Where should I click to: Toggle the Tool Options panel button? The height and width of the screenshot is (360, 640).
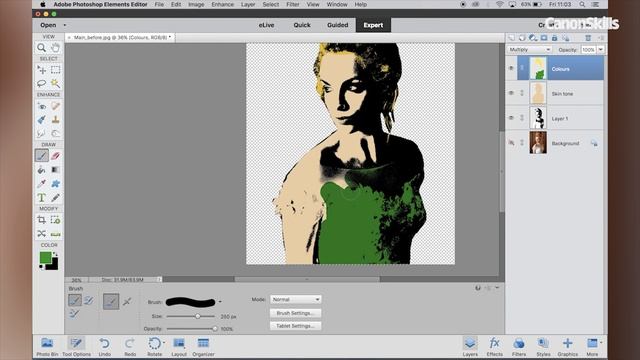[x=76, y=347]
